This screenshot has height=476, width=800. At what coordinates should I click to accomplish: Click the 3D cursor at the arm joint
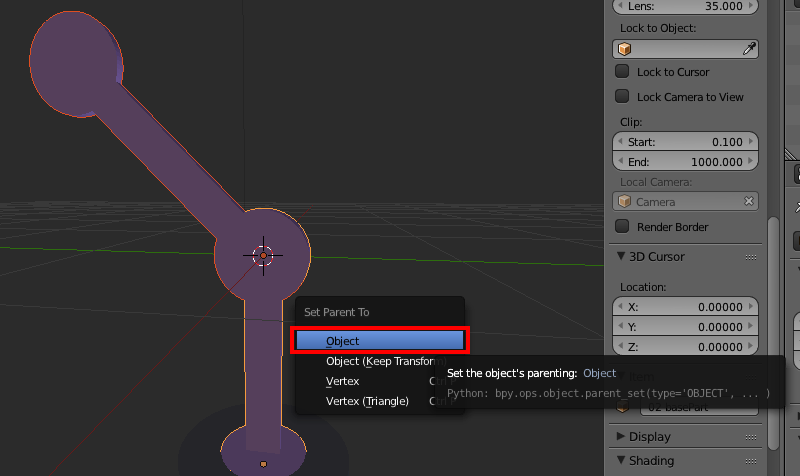point(263,256)
